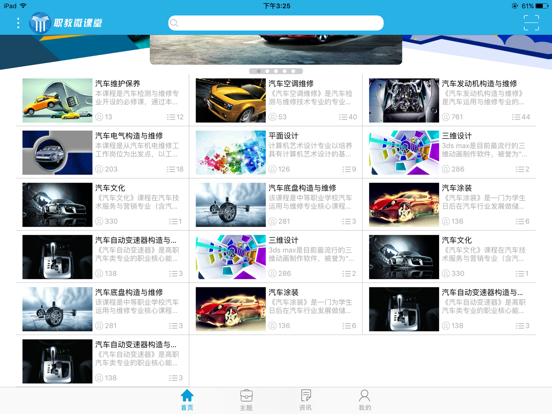The height and width of the screenshot is (414, 552).
Task: Tap the 职教微课堂 logo
Action: tap(66, 23)
